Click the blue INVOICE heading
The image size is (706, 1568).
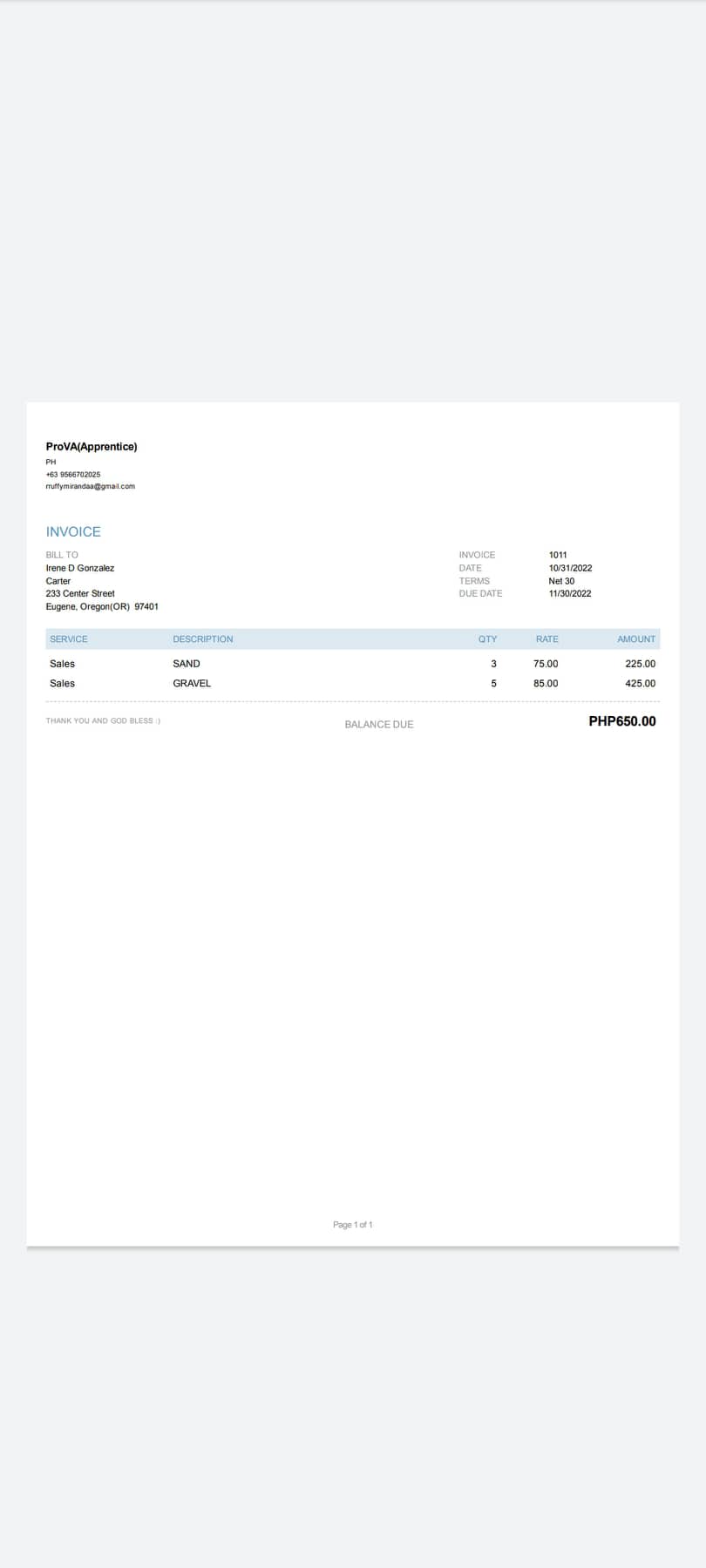coord(73,532)
